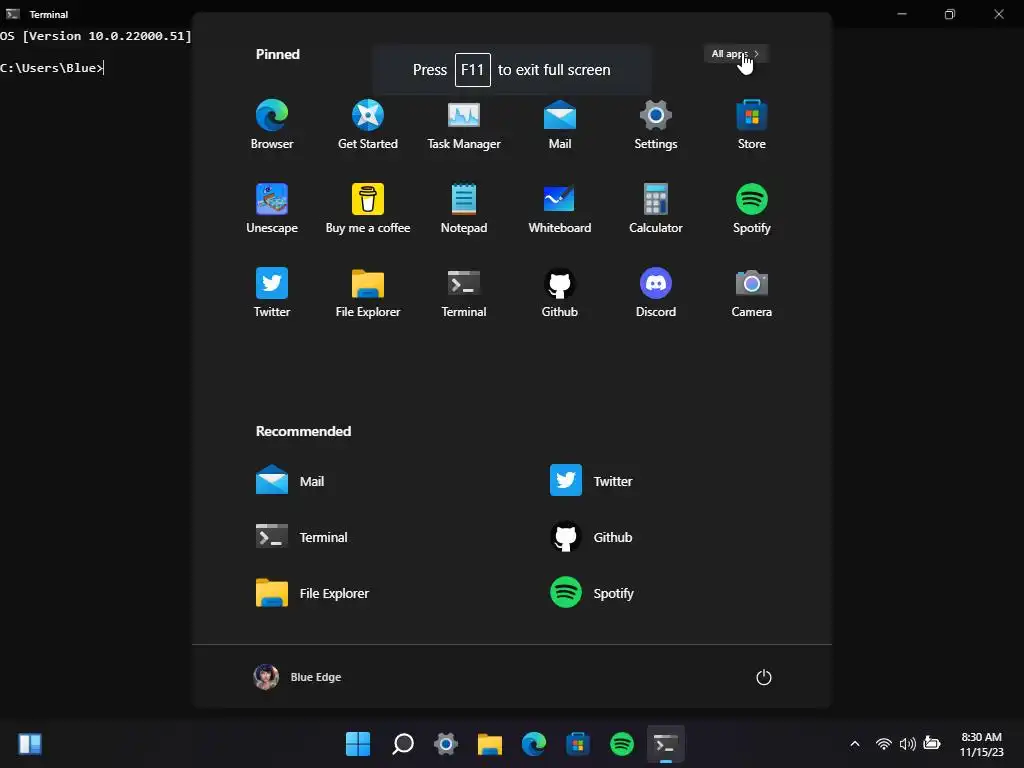Image resolution: width=1024 pixels, height=768 pixels.
Task: Open Task Manager from pinned apps
Action: point(464,125)
